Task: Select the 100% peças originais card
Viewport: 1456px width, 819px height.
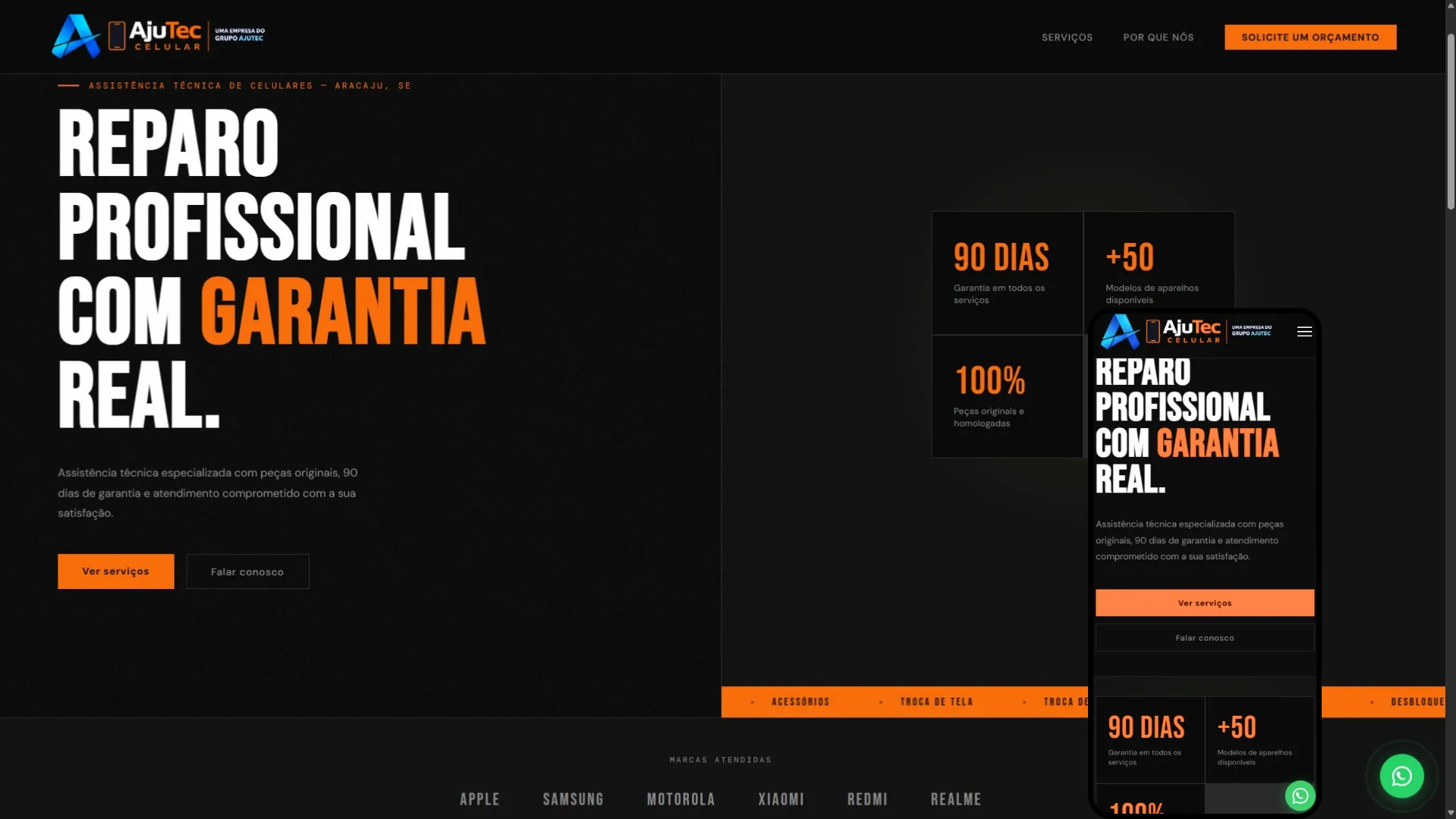Action: 1007,396
